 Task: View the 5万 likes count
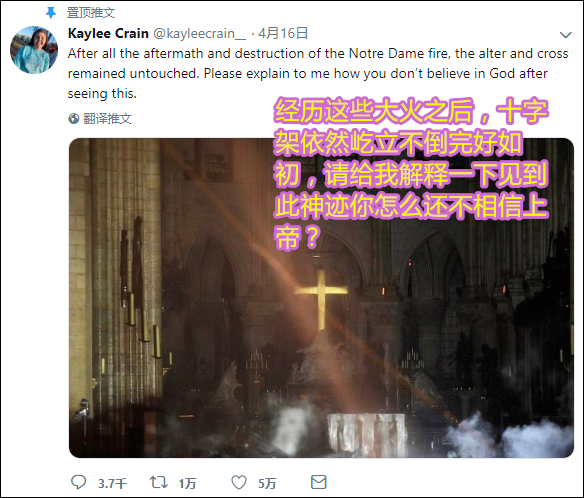pyautogui.click(x=267, y=483)
